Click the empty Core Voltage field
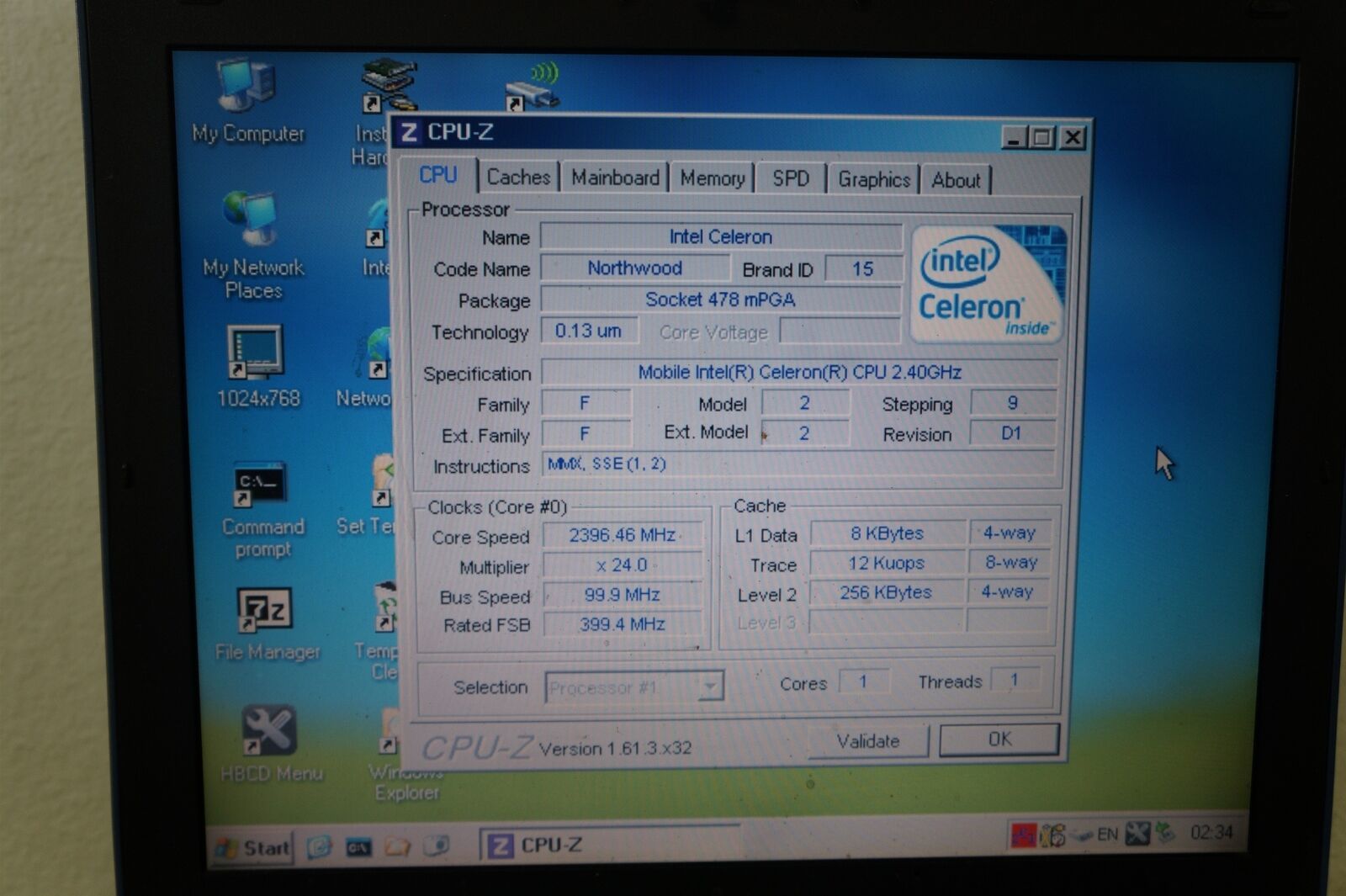The width and height of the screenshot is (1346, 896). [840, 331]
